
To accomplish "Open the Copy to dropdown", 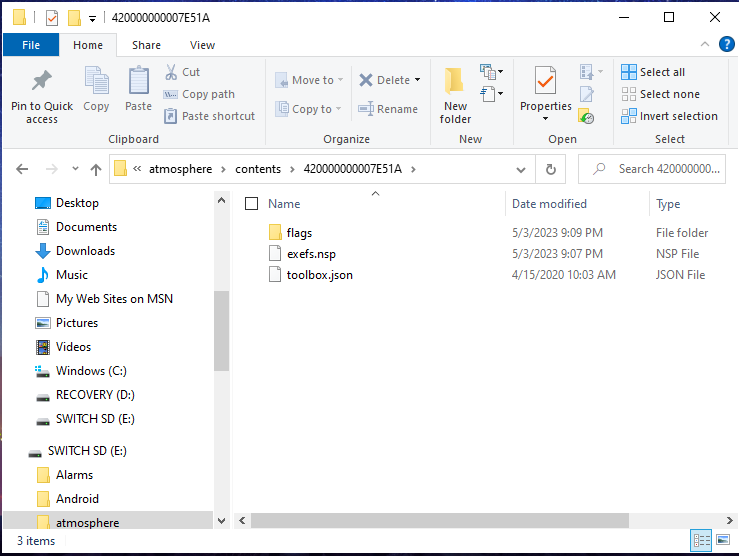I will click(309, 109).
